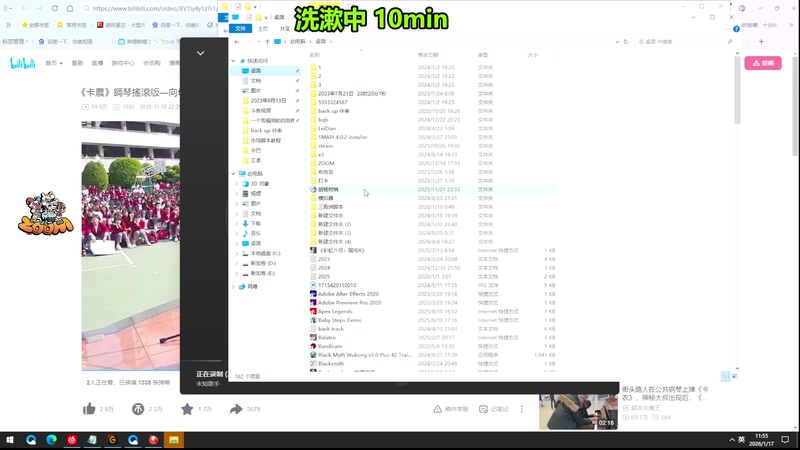Image resolution: width=800 pixels, height=450 pixels.
Task: Select the ZOOM folder row
Action: tap(433, 163)
